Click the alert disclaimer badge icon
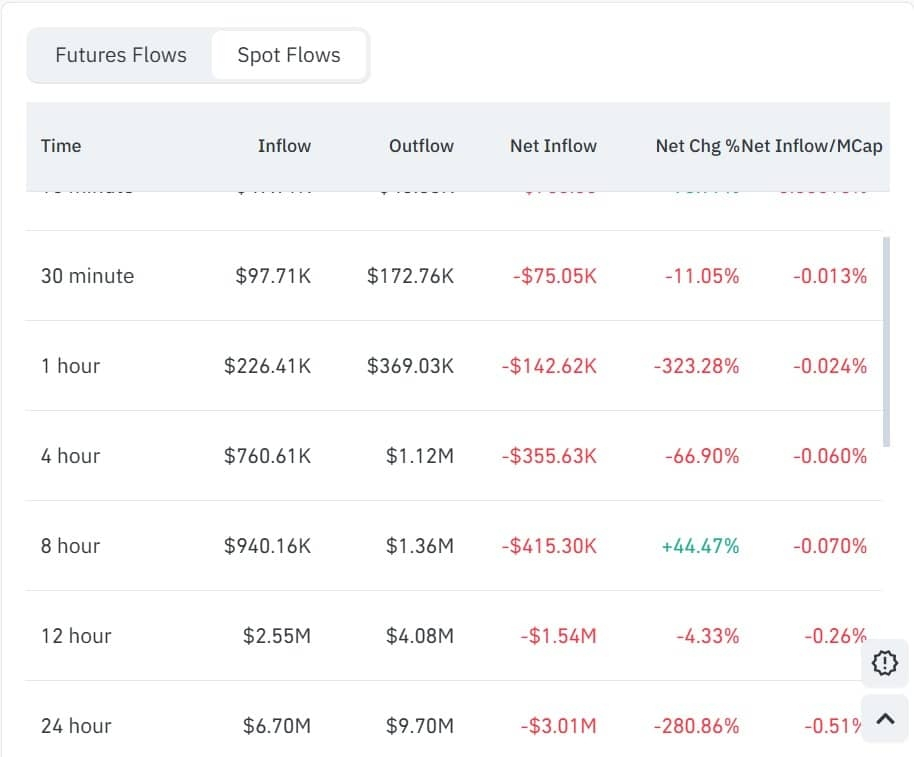Image resolution: width=914 pixels, height=757 pixels. pos(884,663)
